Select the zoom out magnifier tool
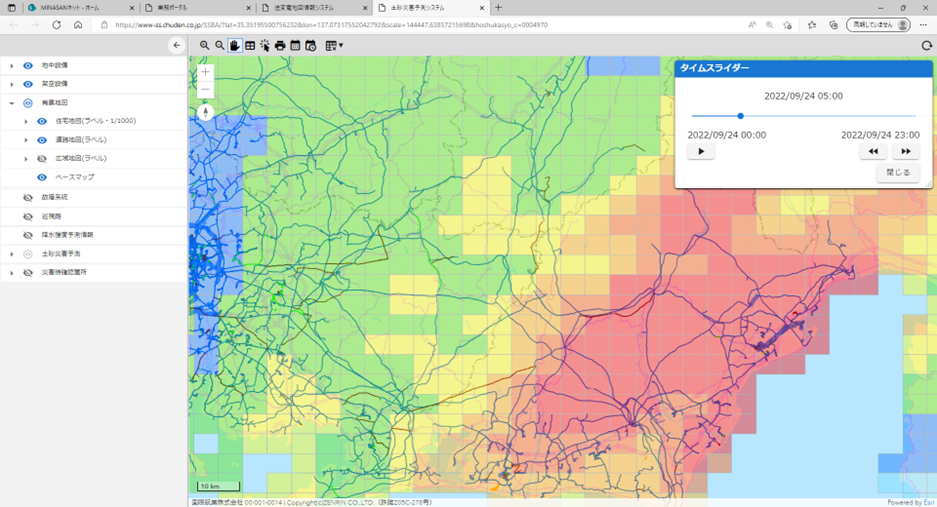937x507 pixels. click(220, 45)
